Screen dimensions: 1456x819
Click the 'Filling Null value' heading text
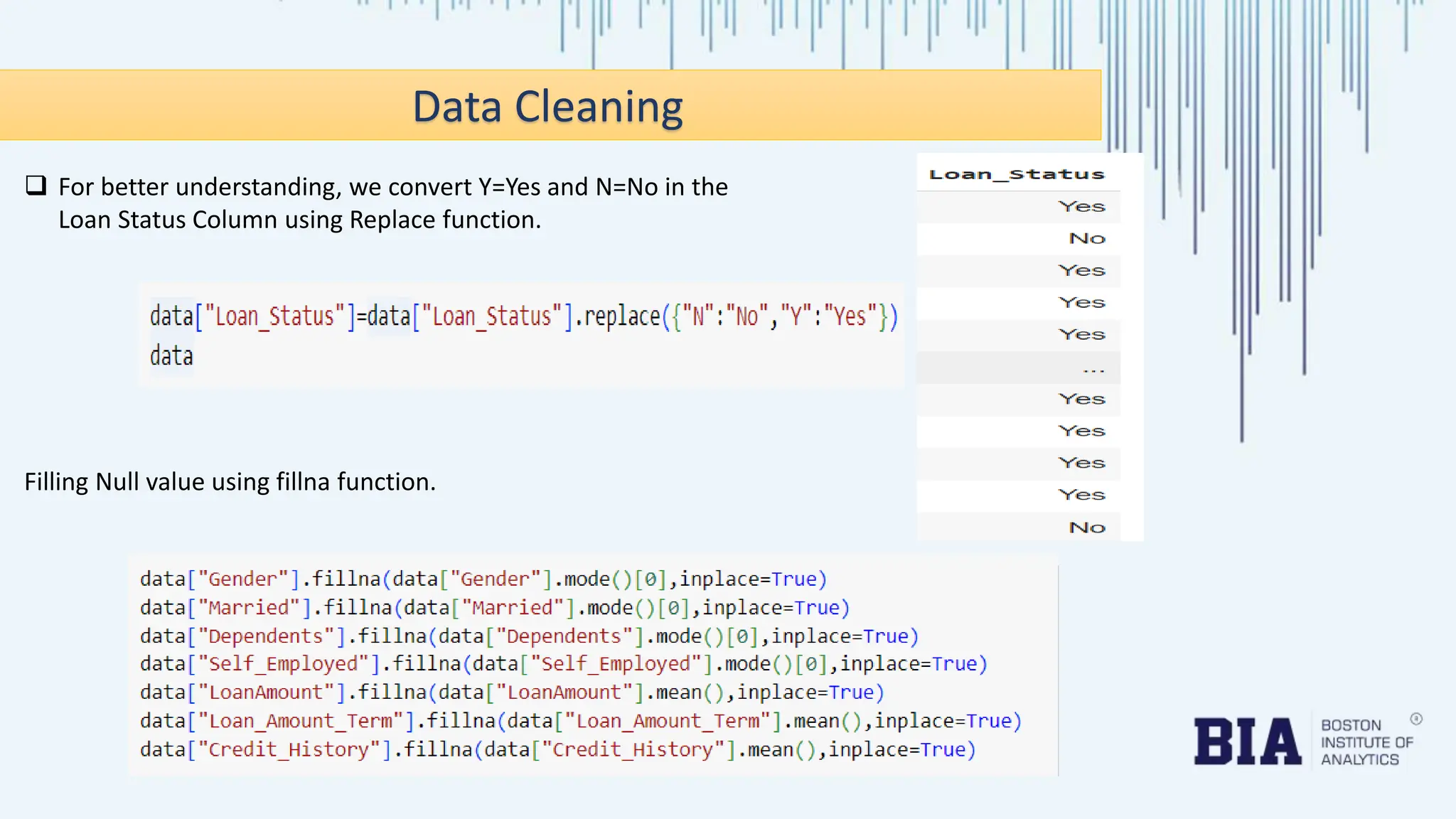coord(230,482)
